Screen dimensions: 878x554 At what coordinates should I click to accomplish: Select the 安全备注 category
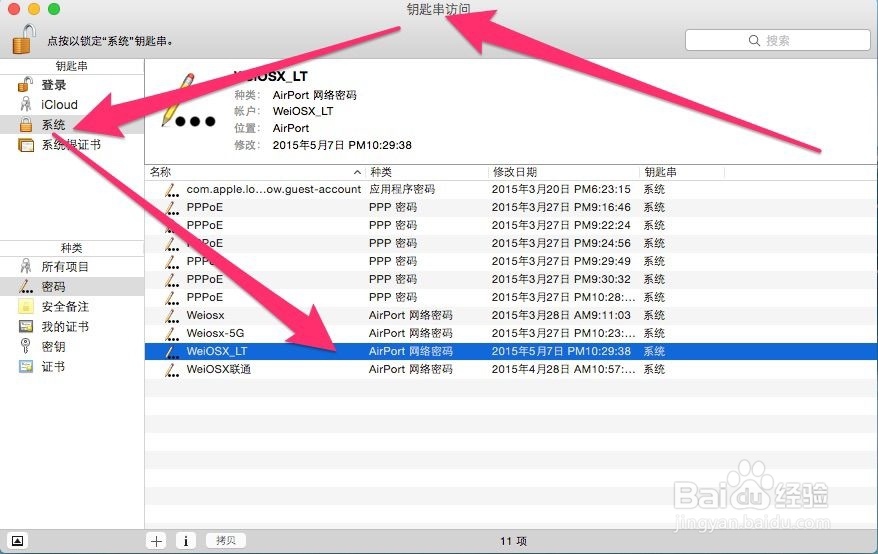72,306
